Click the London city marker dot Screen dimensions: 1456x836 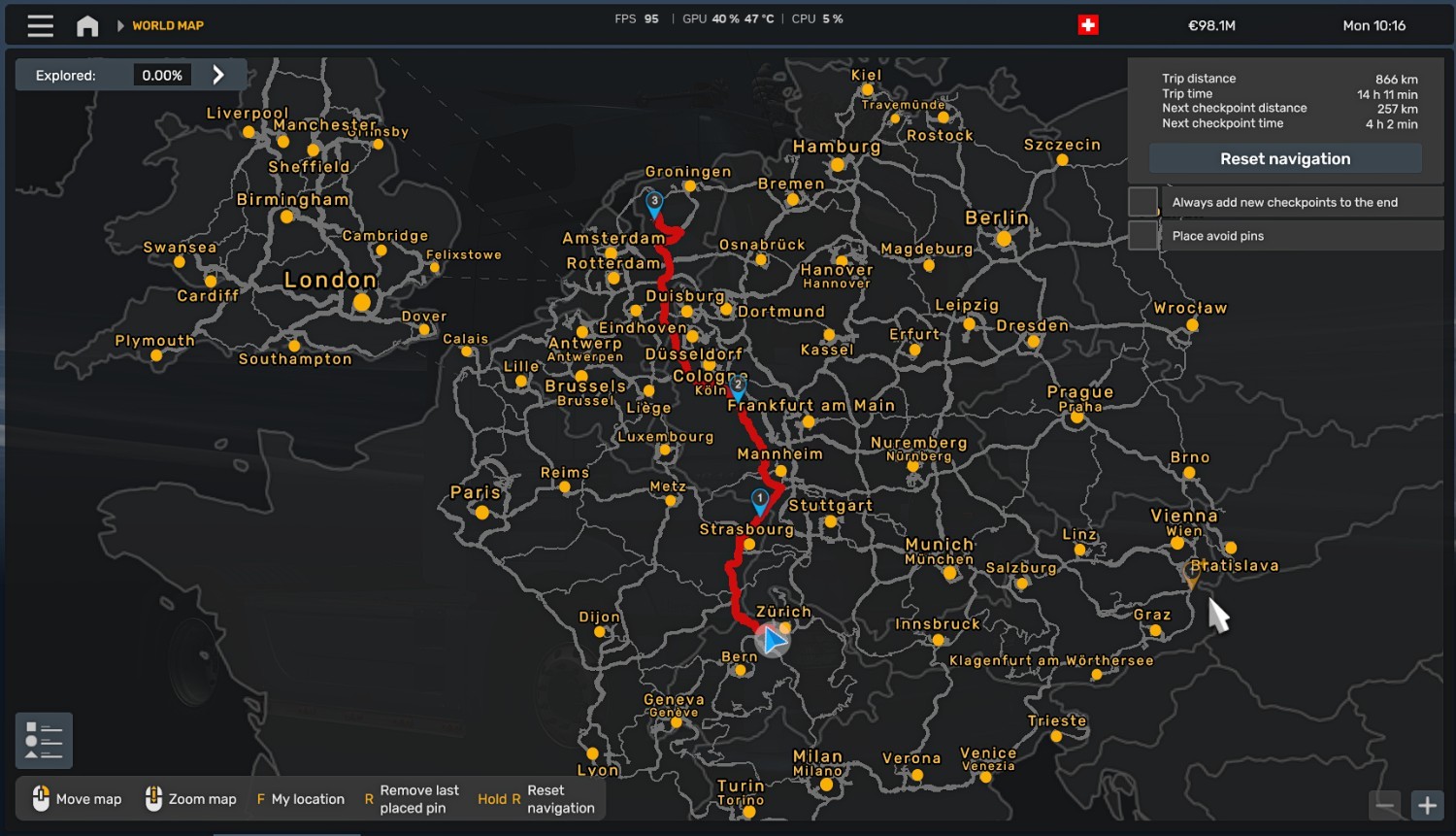coord(362,302)
